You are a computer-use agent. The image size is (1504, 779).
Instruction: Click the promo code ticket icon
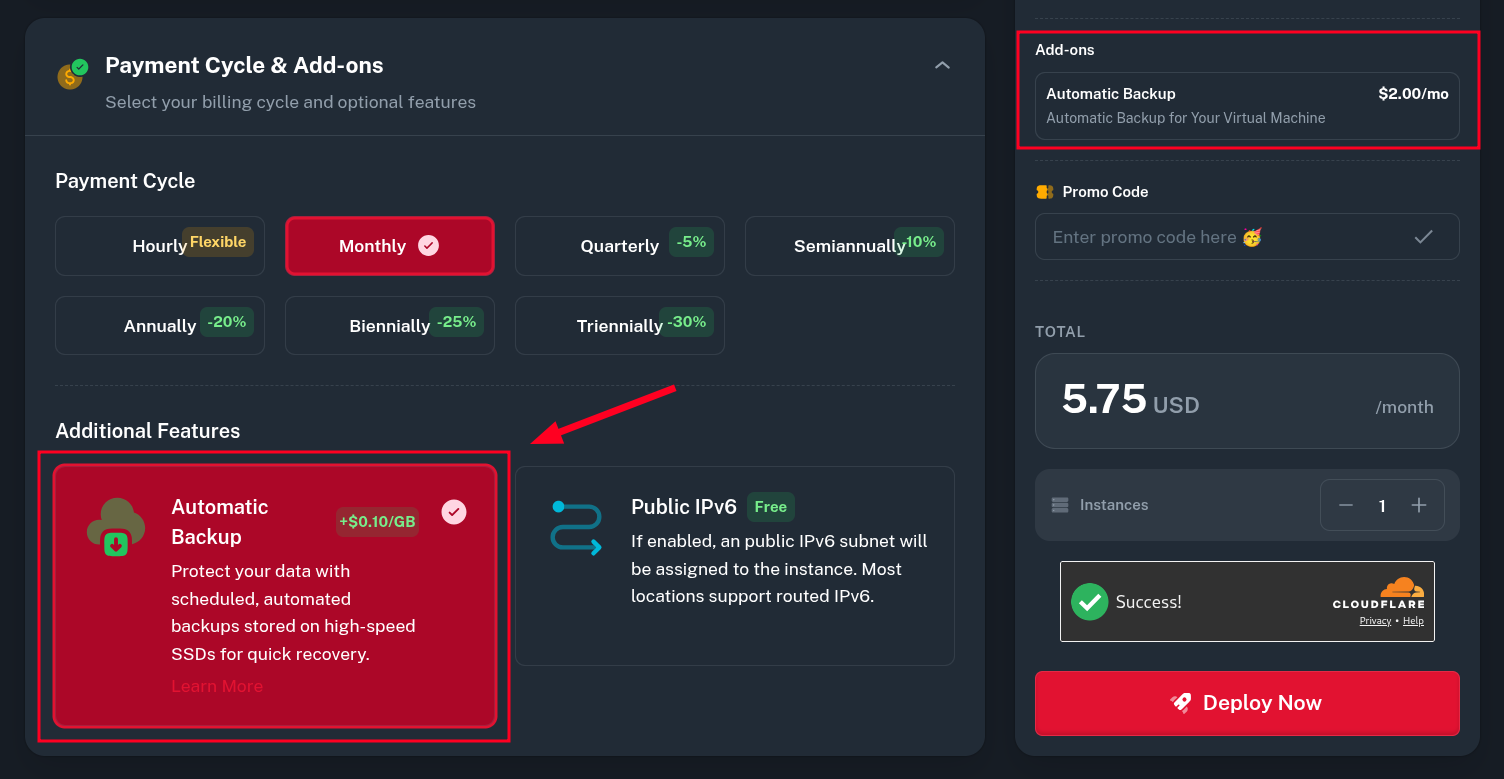[1045, 192]
